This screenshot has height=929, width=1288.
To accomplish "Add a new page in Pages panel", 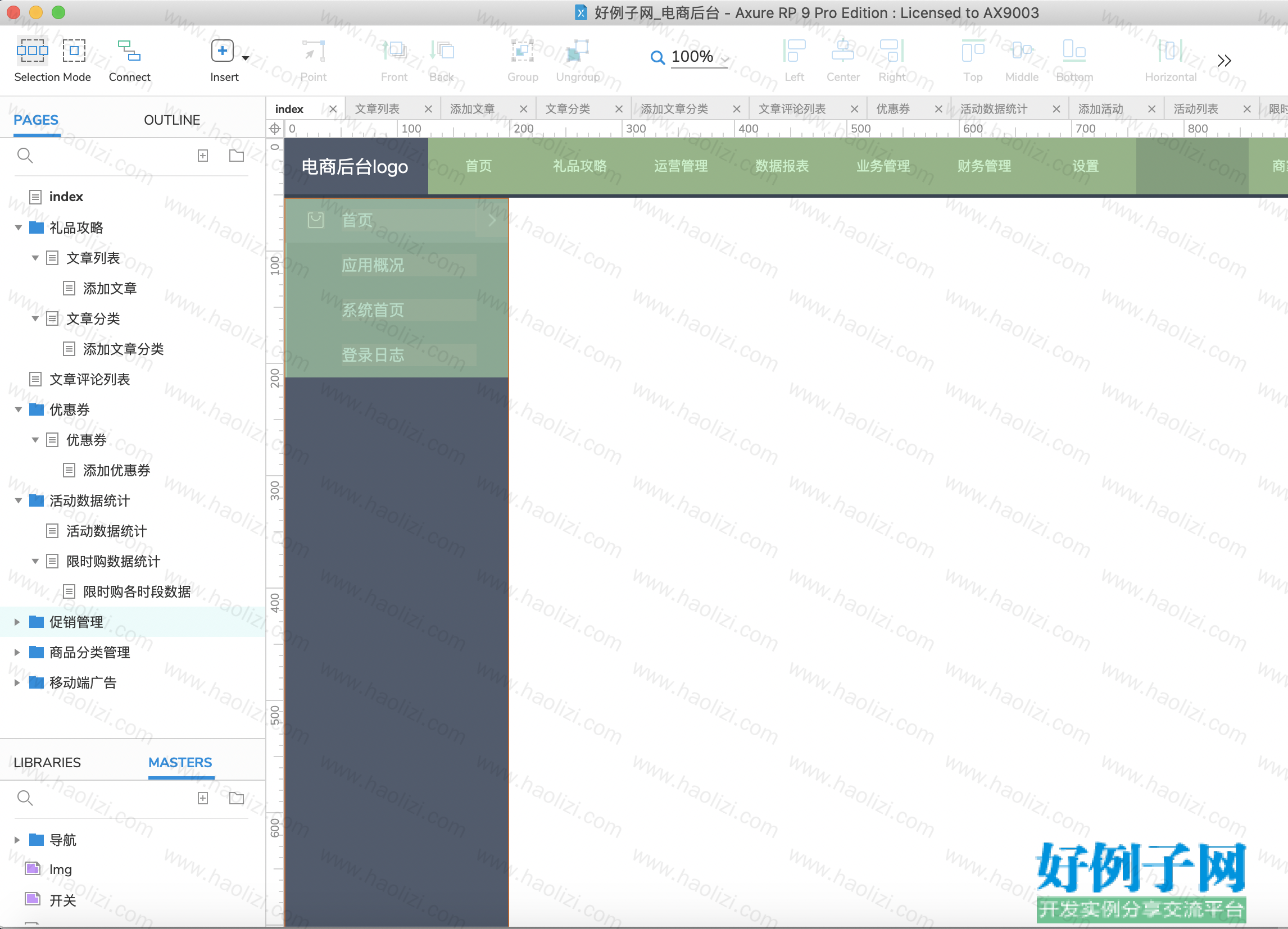I will point(203,156).
